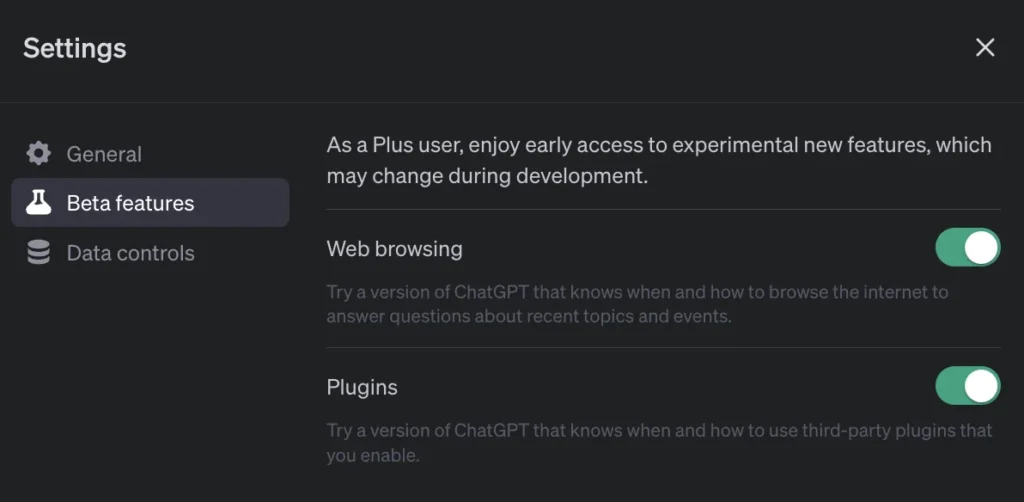Click the green track of the Plugins switch
Viewport: 1024px width, 502px height.
950,386
